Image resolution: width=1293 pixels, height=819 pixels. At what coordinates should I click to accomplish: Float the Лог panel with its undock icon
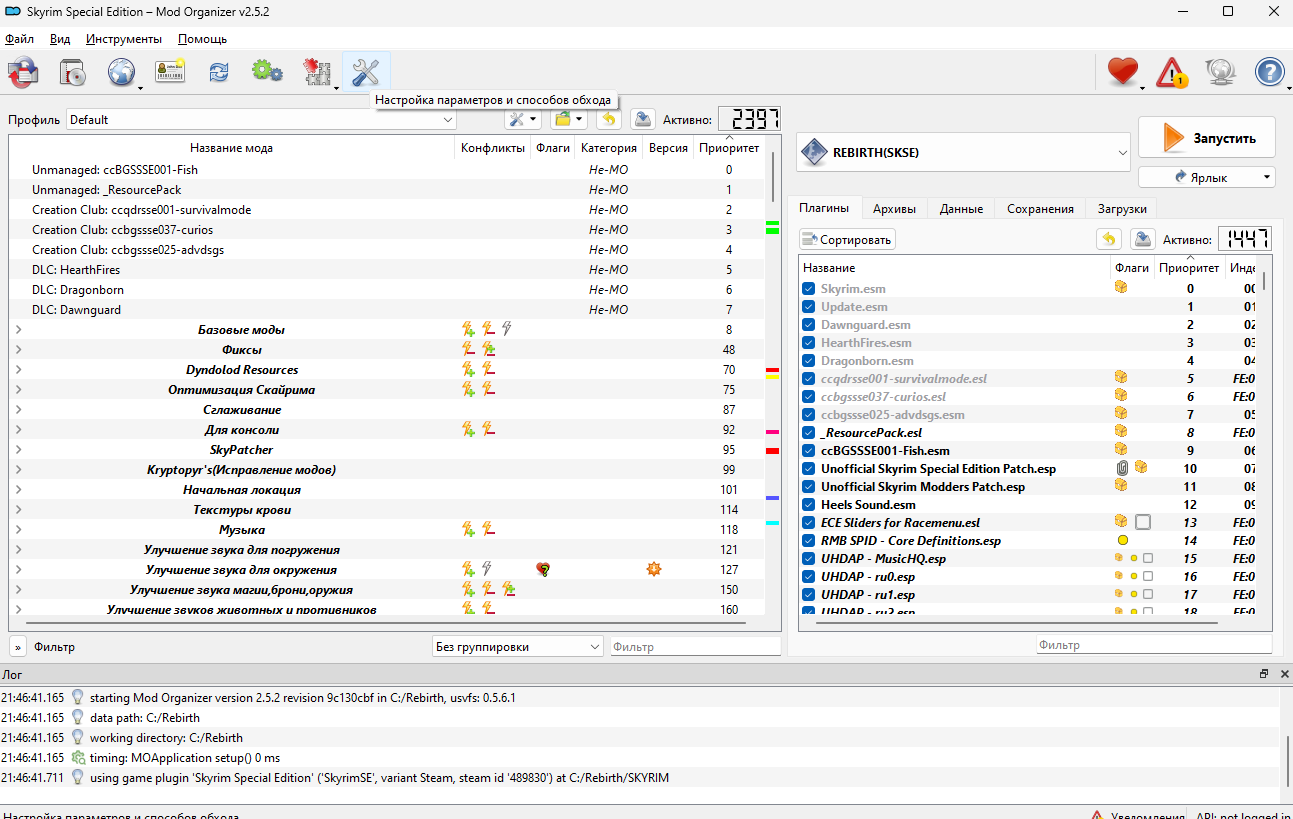tap(1264, 674)
